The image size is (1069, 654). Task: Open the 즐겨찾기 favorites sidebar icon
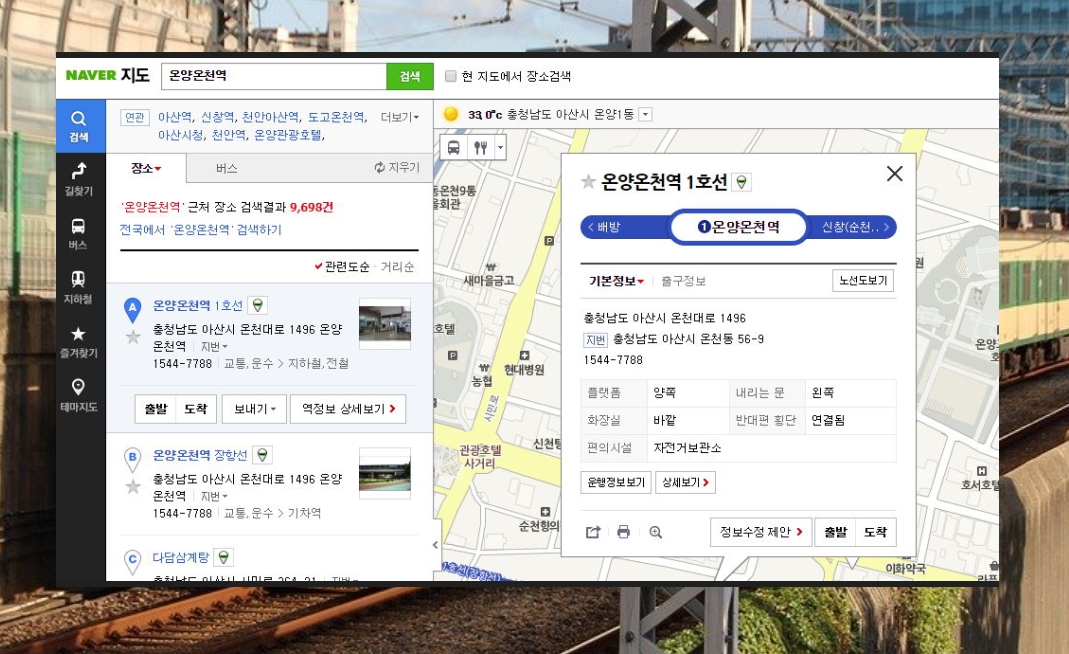click(80, 342)
